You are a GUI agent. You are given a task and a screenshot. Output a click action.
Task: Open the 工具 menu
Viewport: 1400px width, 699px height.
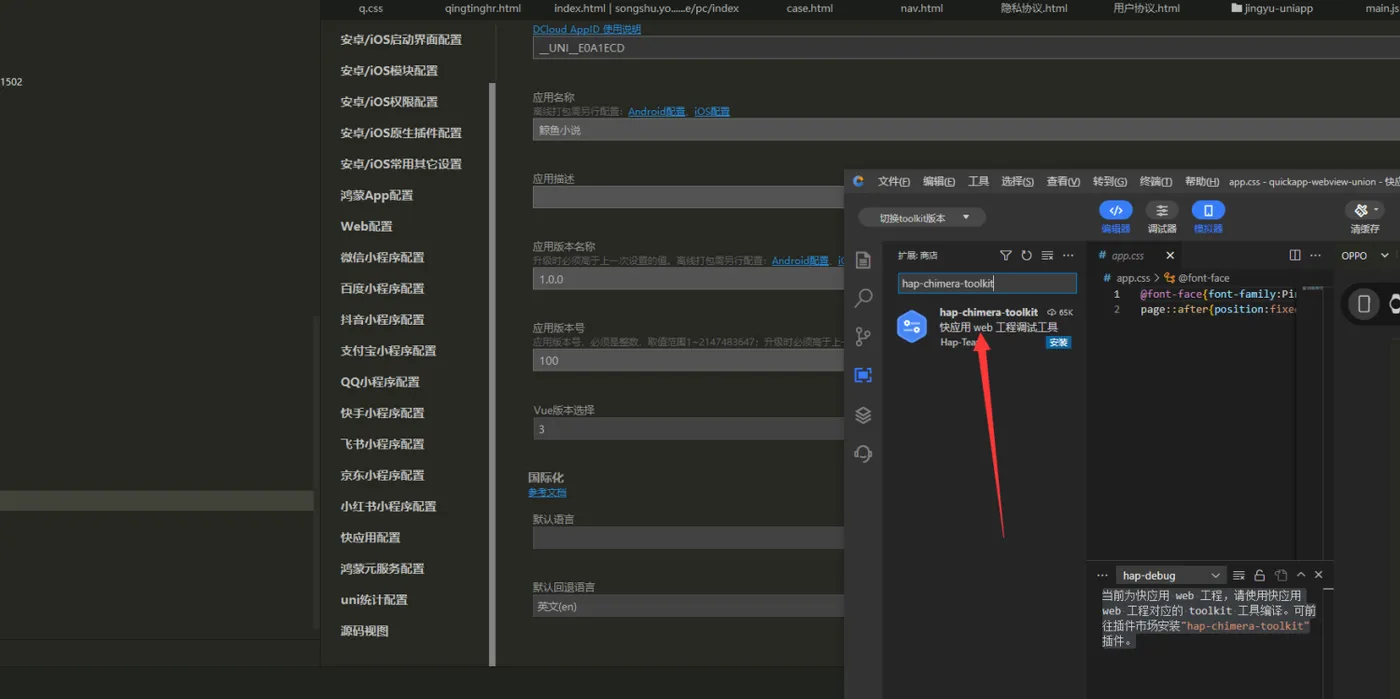tap(979, 182)
